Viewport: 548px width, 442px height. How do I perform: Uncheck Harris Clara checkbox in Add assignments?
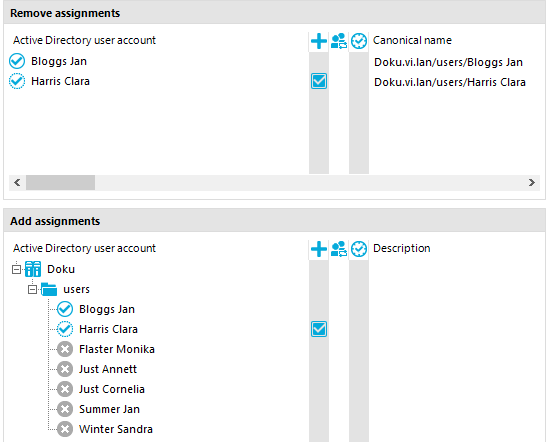tap(319, 329)
